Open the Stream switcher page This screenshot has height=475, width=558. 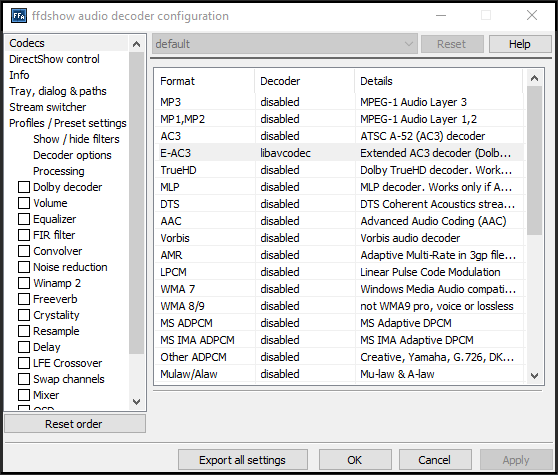47,107
